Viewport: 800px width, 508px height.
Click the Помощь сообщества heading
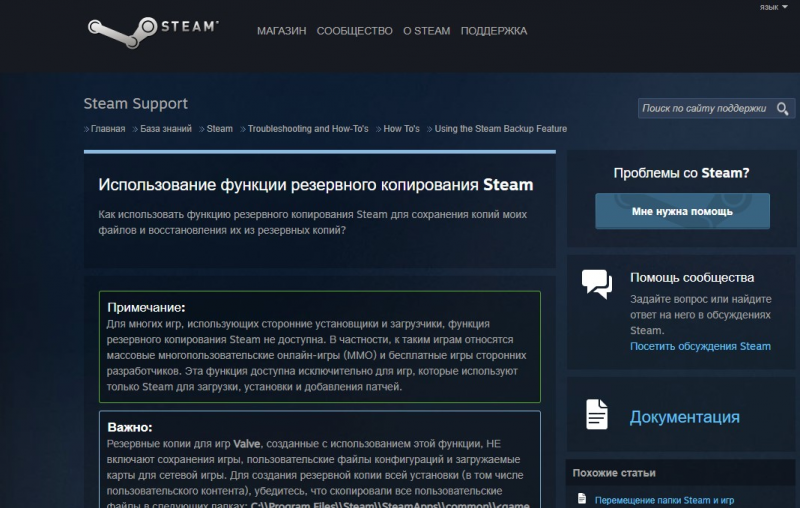click(x=692, y=277)
